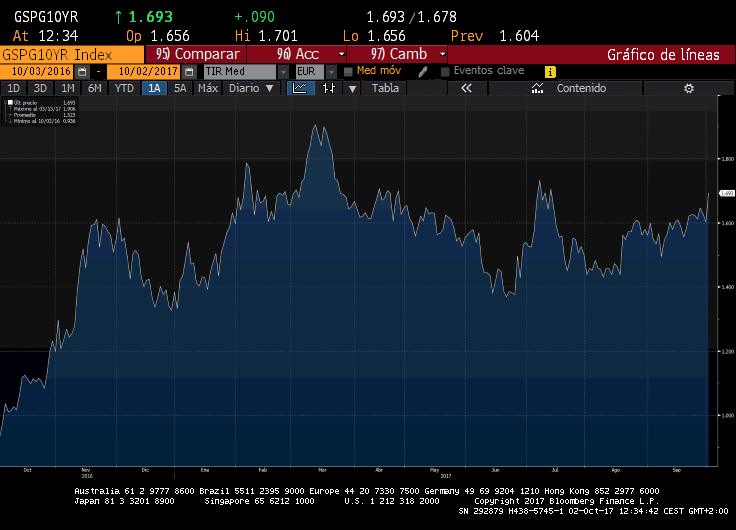Click the +.090 change value
The height and width of the screenshot is (530, 736).
pos(254,17)
